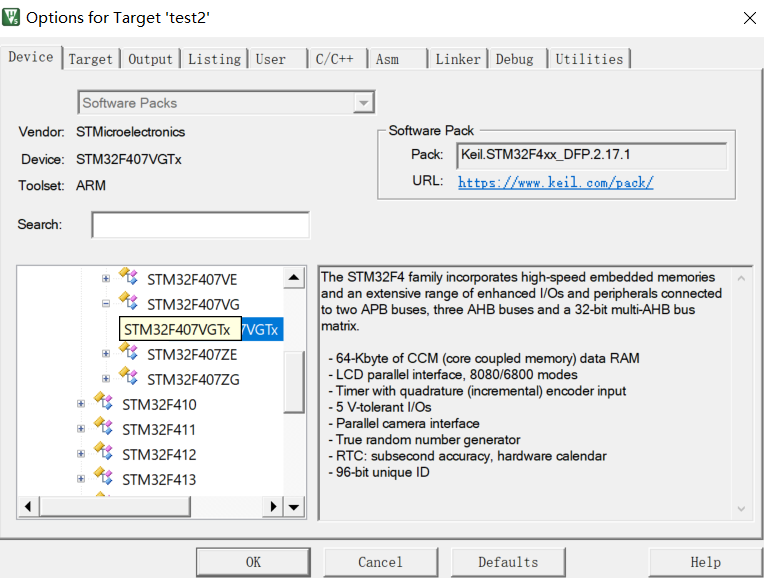Click the Pack name field
764x578 pixels.
(x=592, y=155)
